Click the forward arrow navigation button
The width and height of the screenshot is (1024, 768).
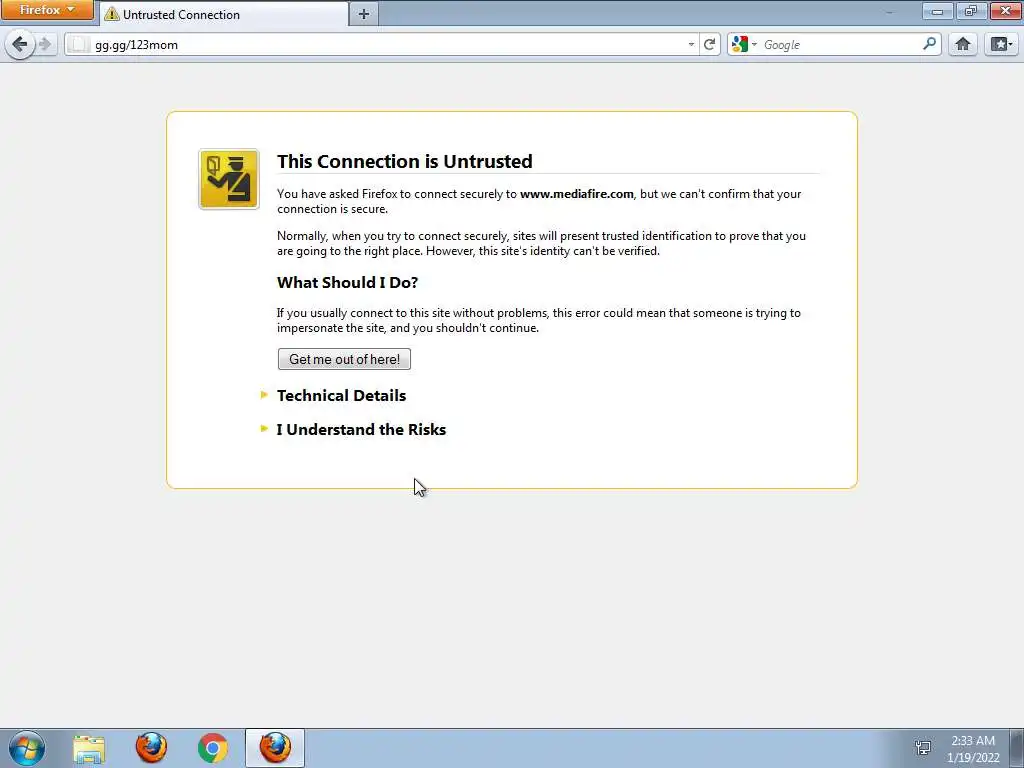pos(45,44)
